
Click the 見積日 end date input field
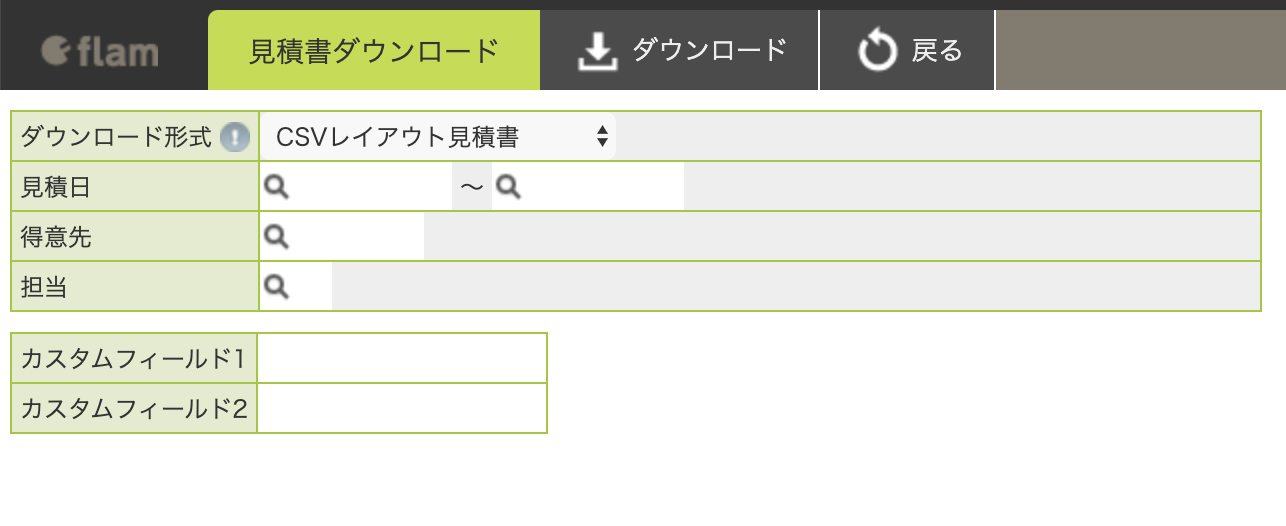coord(588,186)
